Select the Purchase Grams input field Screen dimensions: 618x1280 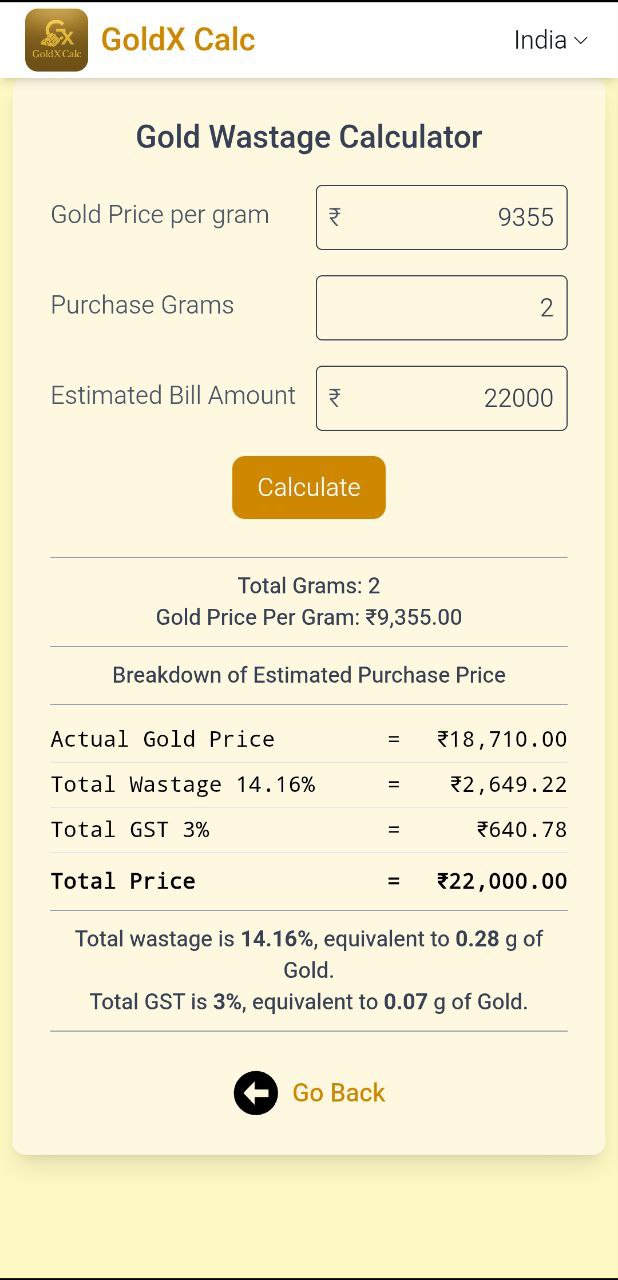tap(442, 308)
